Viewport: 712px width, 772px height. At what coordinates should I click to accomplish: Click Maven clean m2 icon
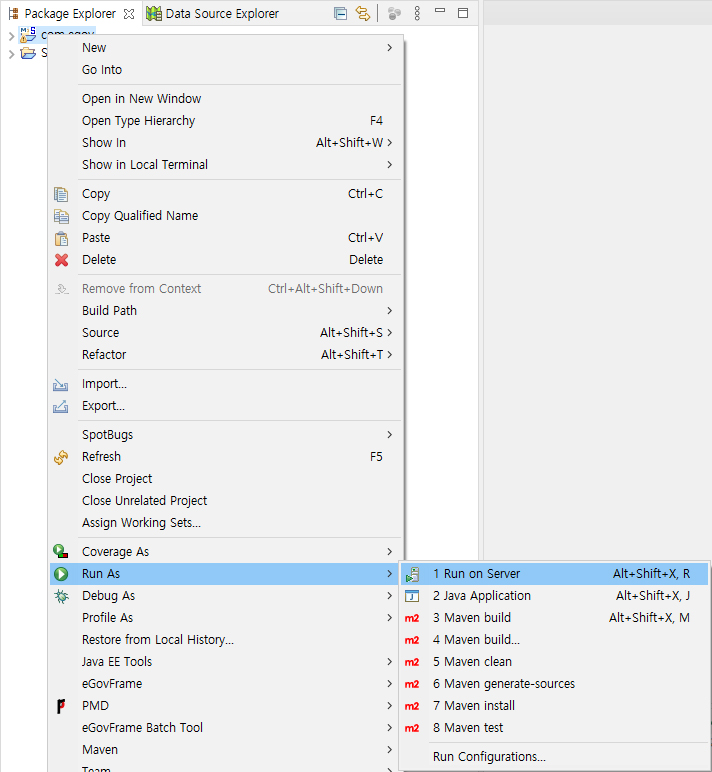412,662
